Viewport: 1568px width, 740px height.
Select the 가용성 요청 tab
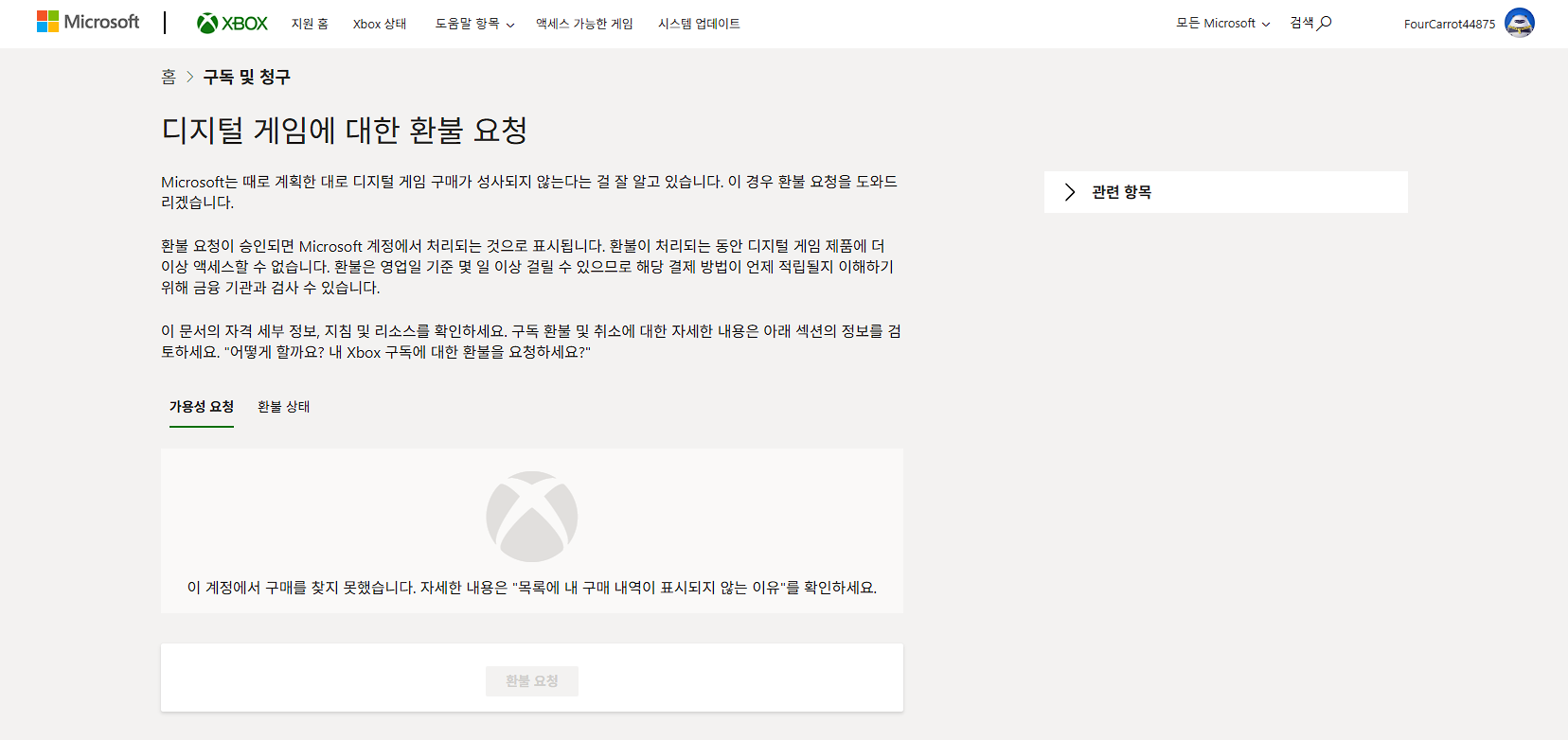[202, 407]
